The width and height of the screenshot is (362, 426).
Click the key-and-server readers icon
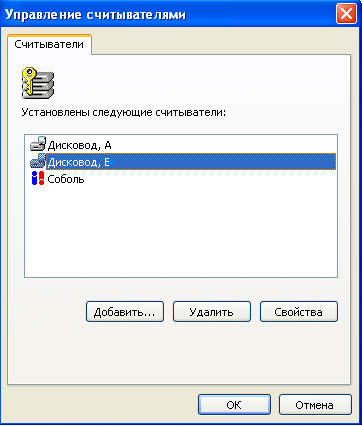point(38,83)
